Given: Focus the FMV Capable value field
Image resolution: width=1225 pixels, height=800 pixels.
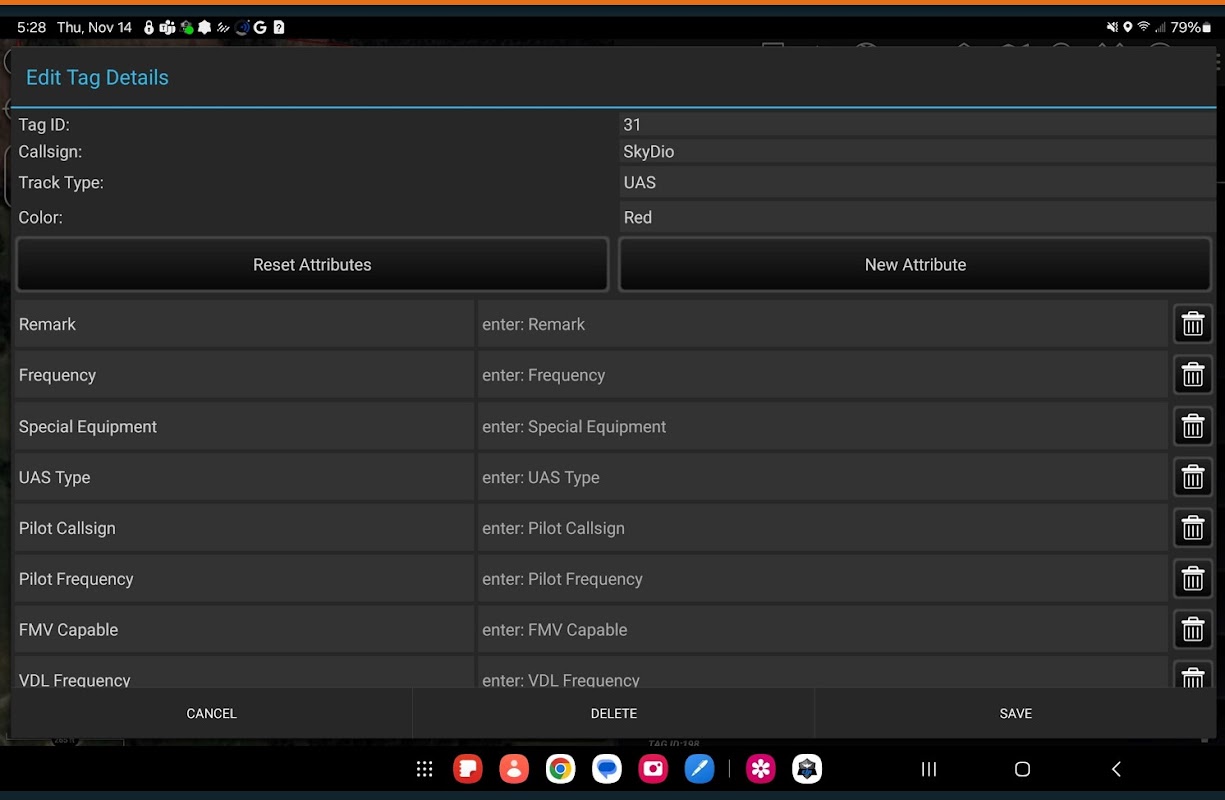Looking at the screenshot, I should (x=823, y=629).
